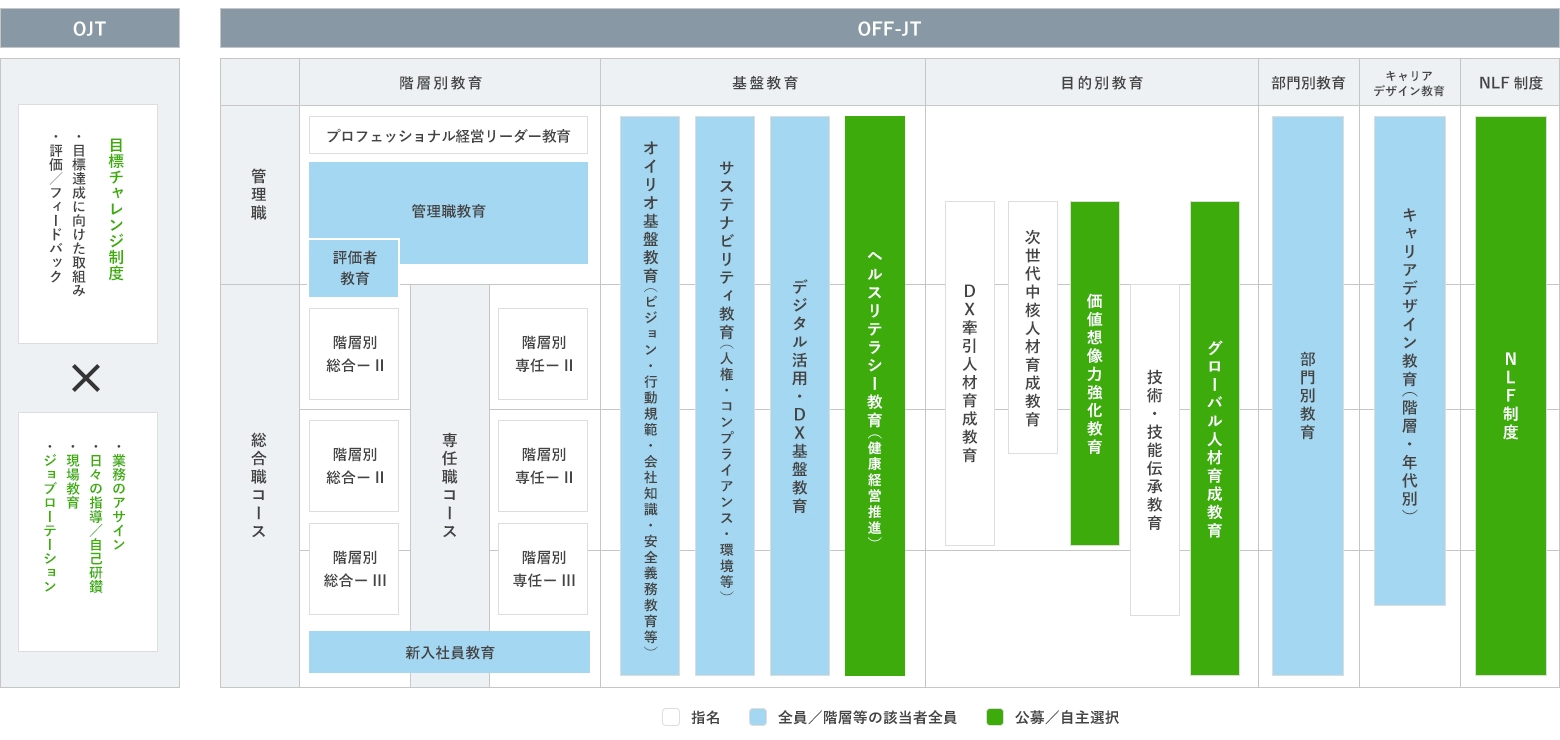Select the OFF-JT header bar
The height and width of the screenshot is (740, 1560).
click(x=888, y=28)
